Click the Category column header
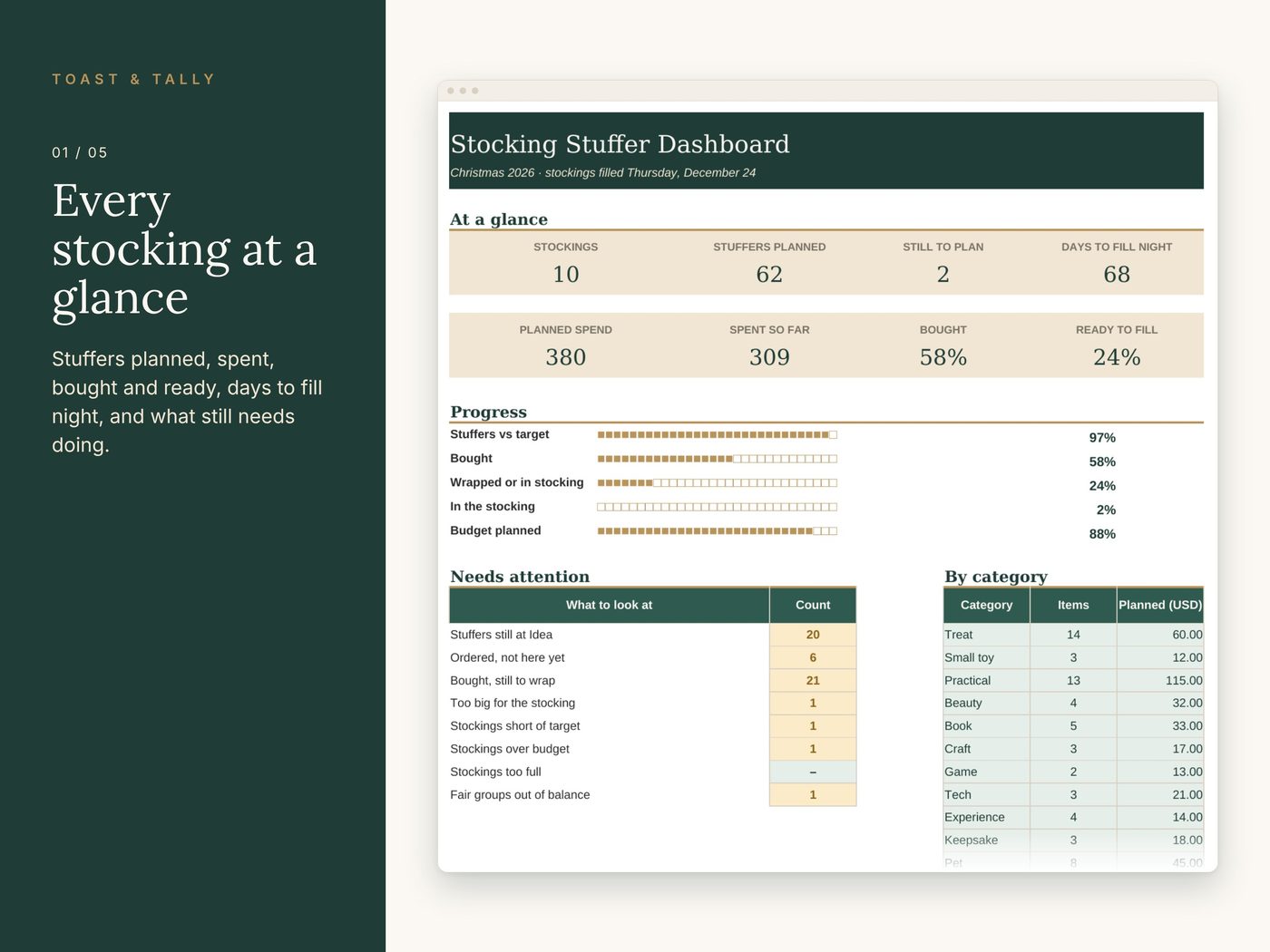The image size is (1270, 952). (x=987, y=605)
